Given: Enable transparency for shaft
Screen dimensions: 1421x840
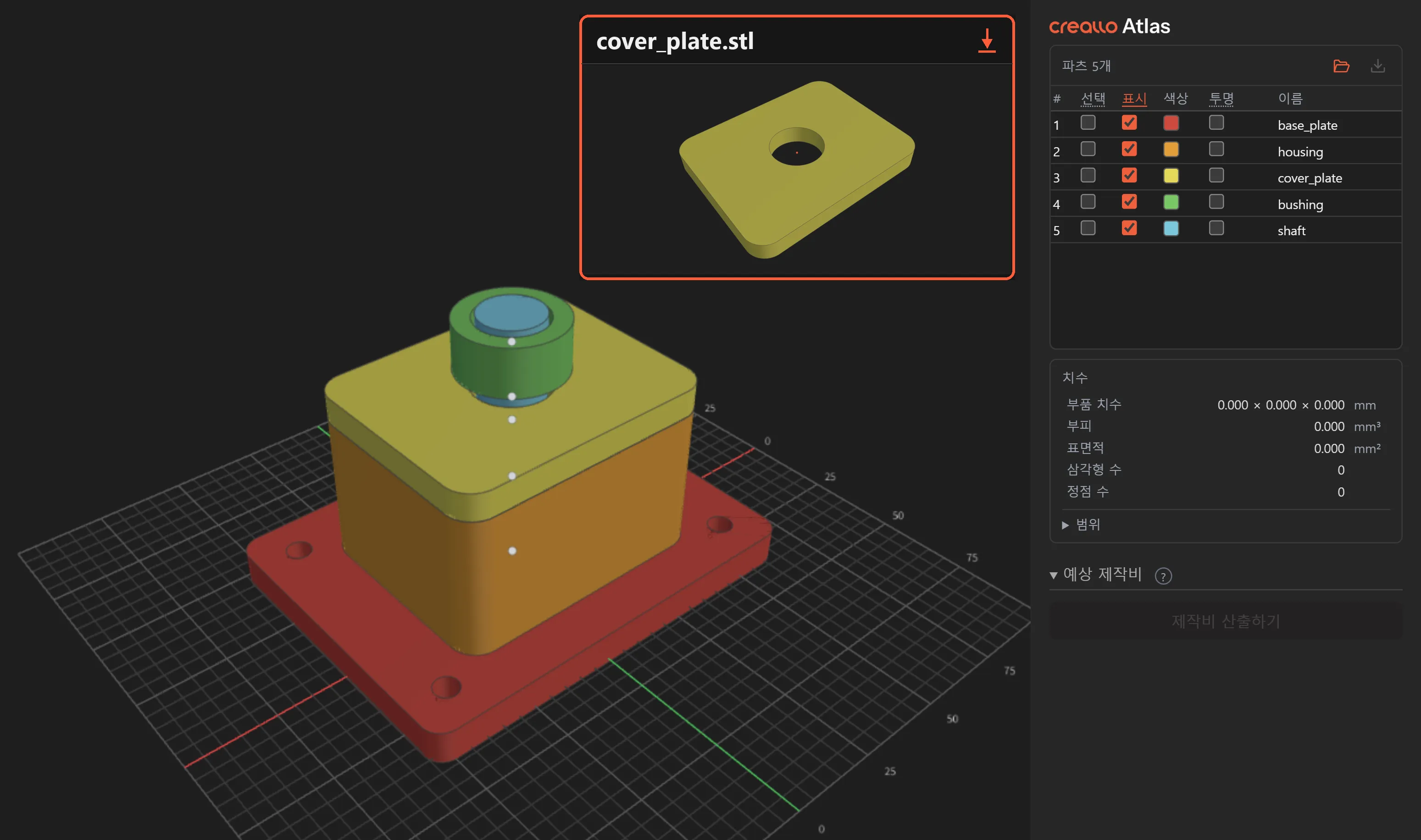Looking at the screenshot, I should click(x=1216, y=228).
